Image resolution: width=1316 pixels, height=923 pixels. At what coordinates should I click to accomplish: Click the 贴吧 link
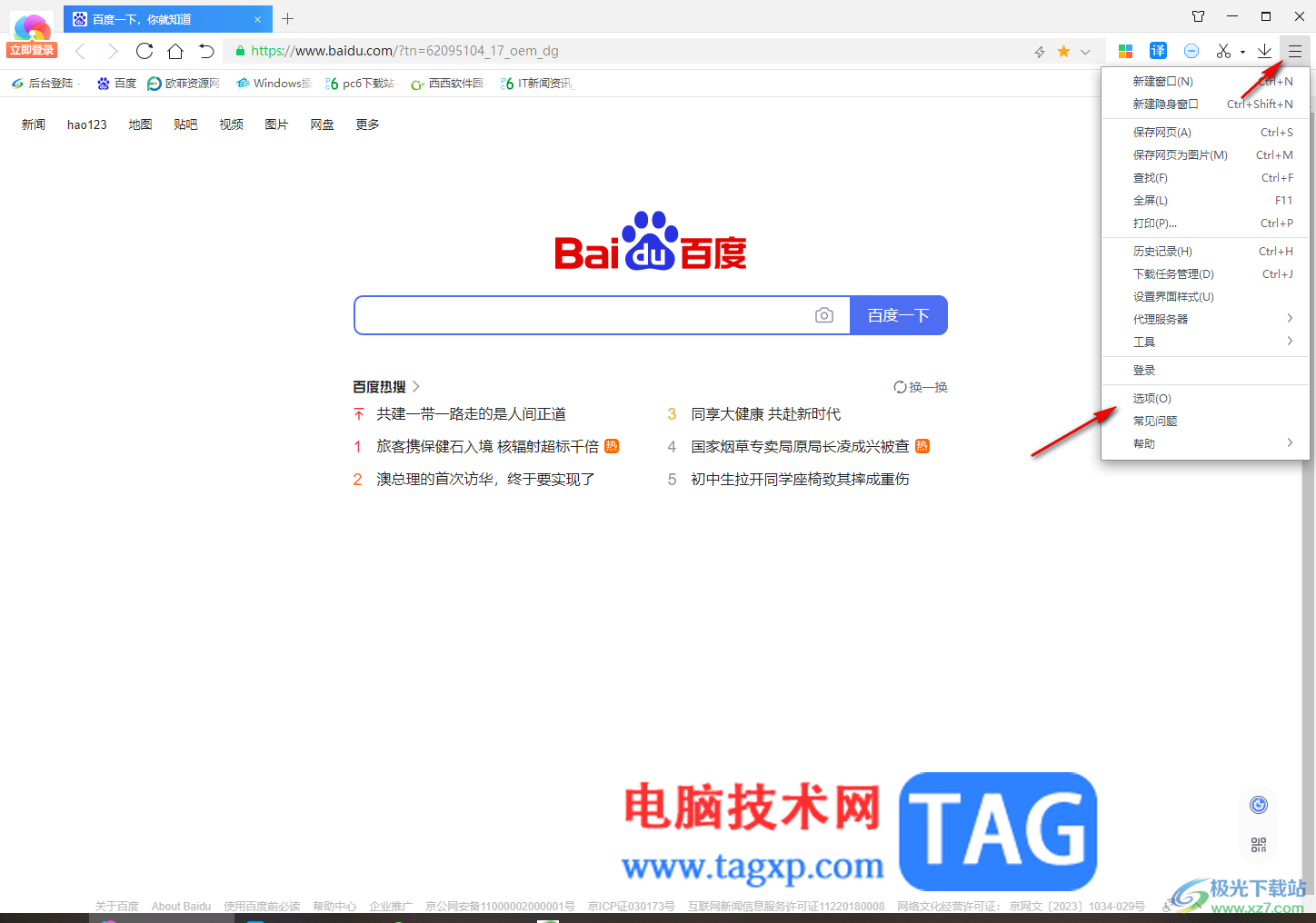click(x=185, y=124)
